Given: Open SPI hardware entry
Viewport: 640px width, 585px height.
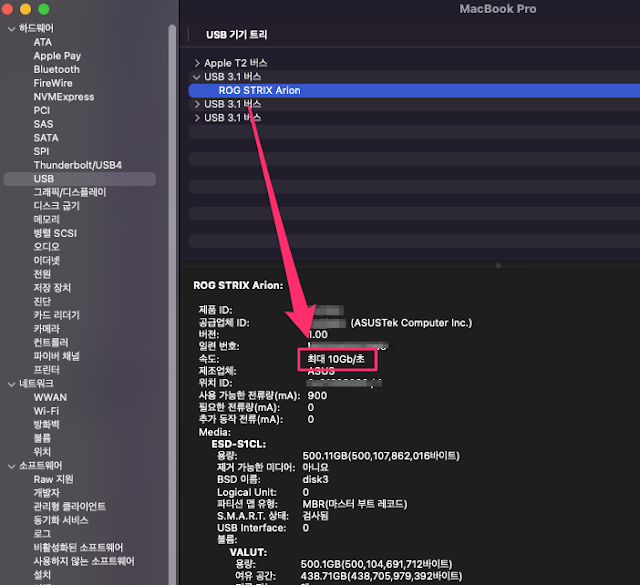Looking at the screenshot, I should 41,151.
